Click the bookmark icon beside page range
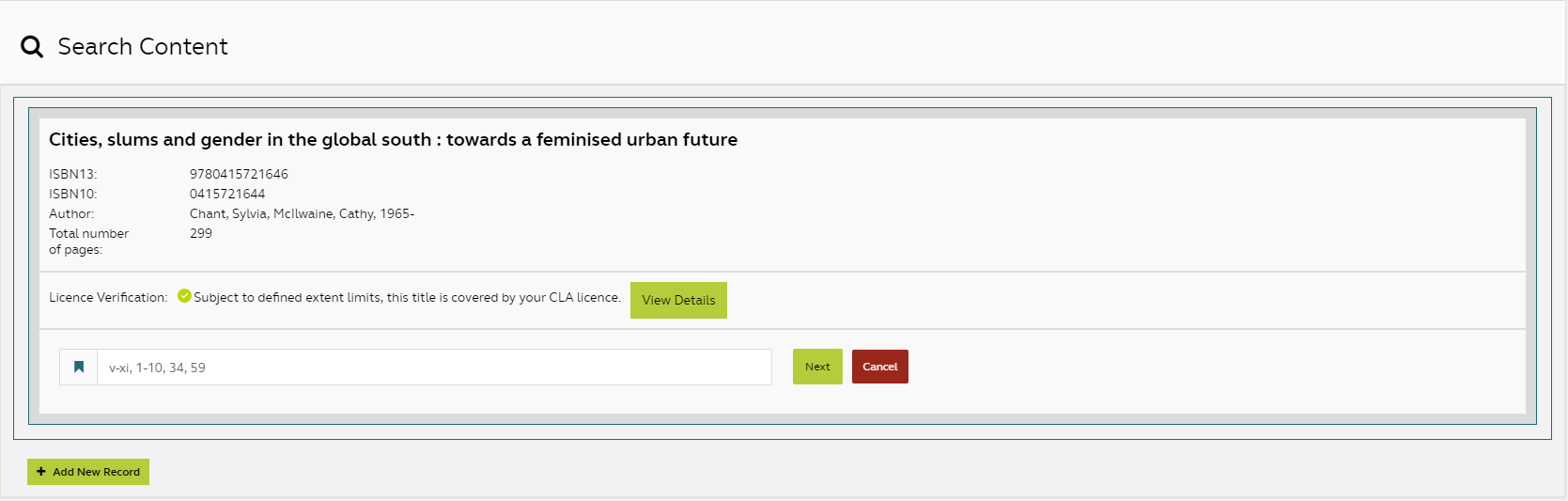The image size is (1568, 501). 79,368
